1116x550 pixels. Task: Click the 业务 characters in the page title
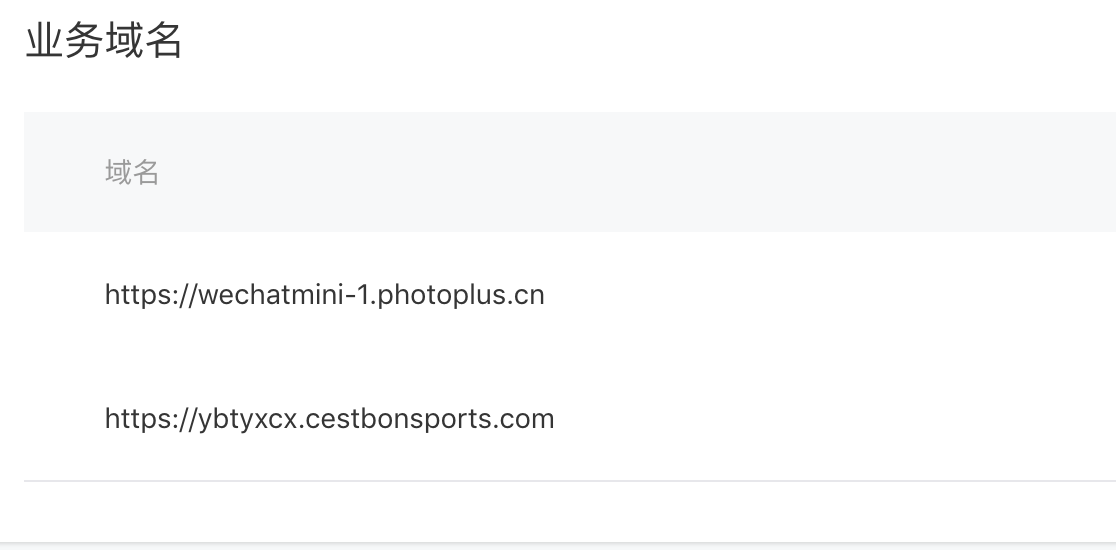(65, 41)
